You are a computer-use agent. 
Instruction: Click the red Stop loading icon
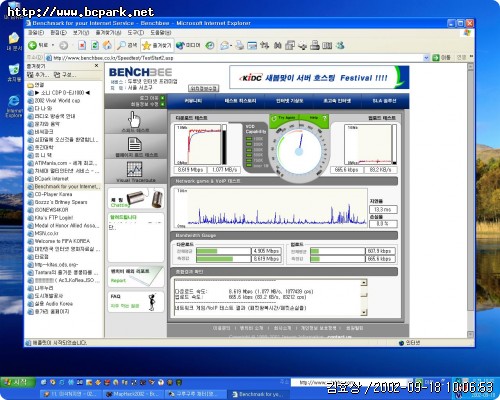pos(82,45)
